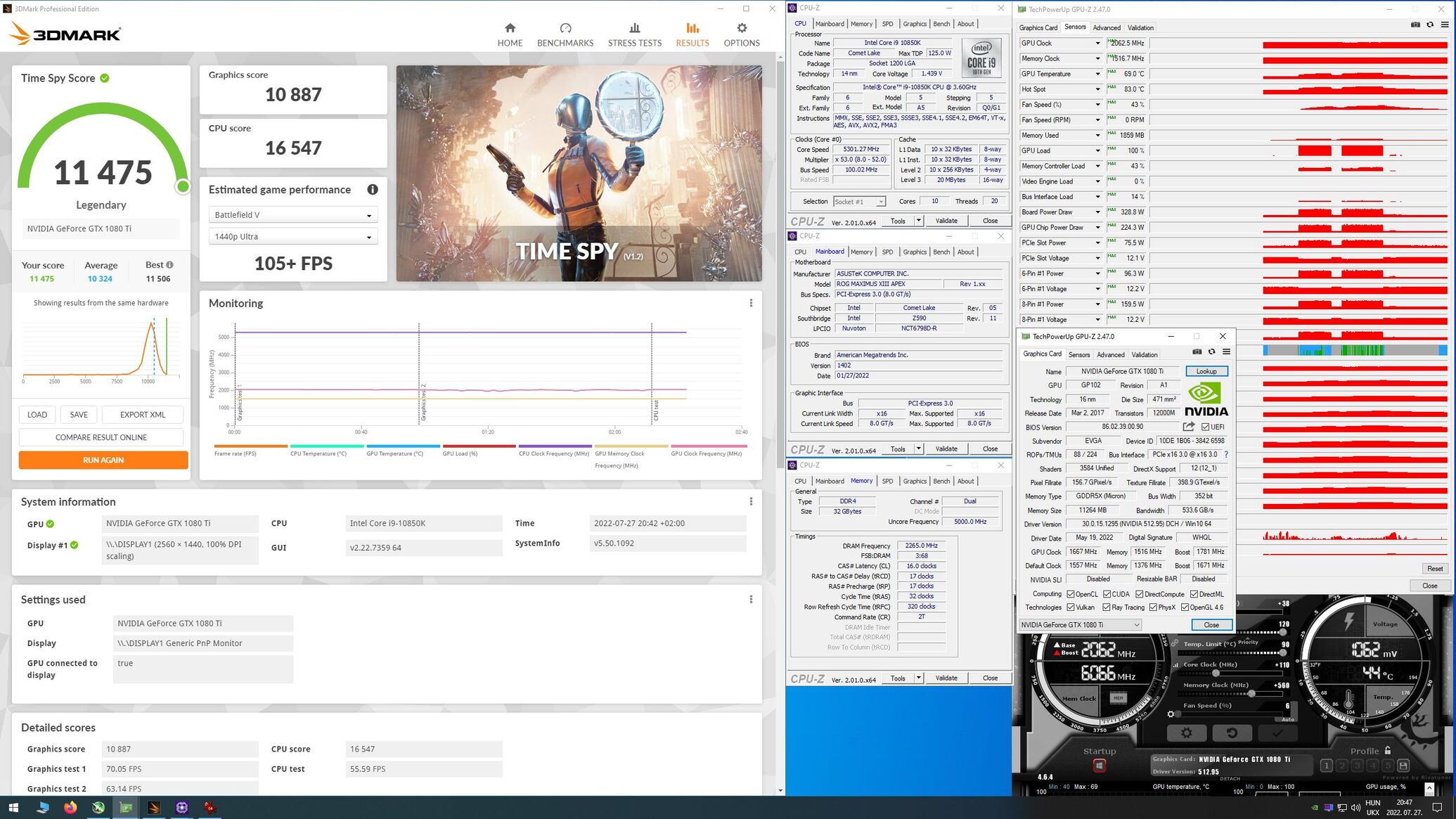Click the info icon beside Best score
This screenshot has width=1456, height=819.
point(169,265)
